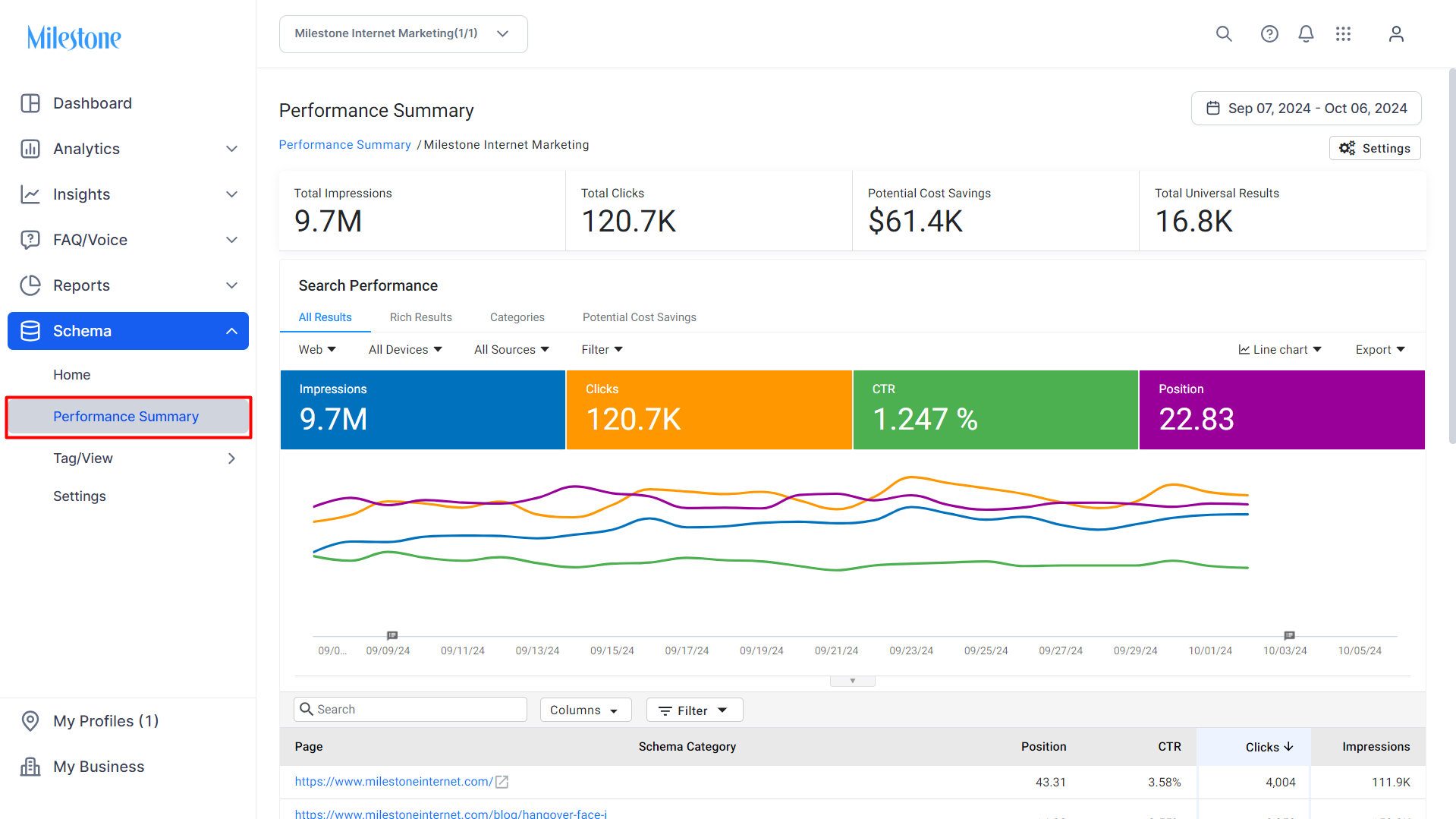The height and width of the screenshot is (819, 1456).
Task: Open the user account profile icon
Action: [1396, 34]
